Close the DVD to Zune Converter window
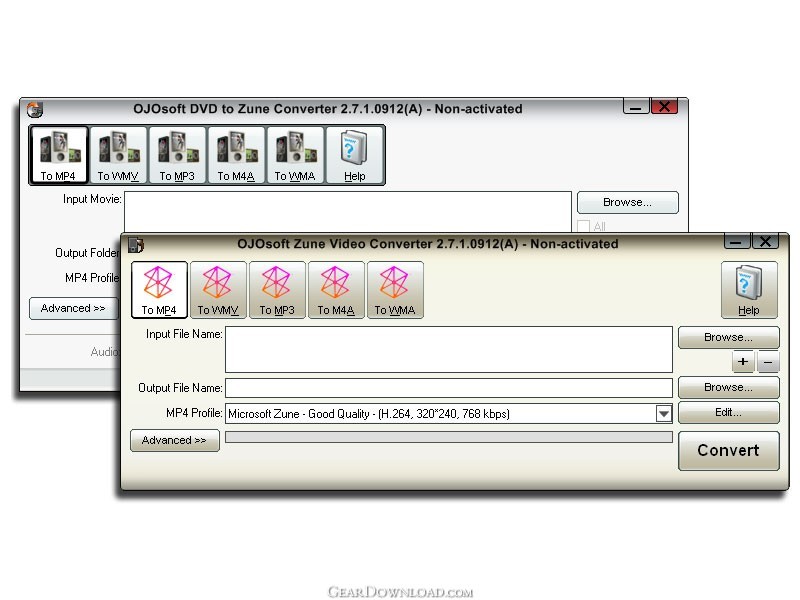This screenshot has width=800, height=600. 664,107
